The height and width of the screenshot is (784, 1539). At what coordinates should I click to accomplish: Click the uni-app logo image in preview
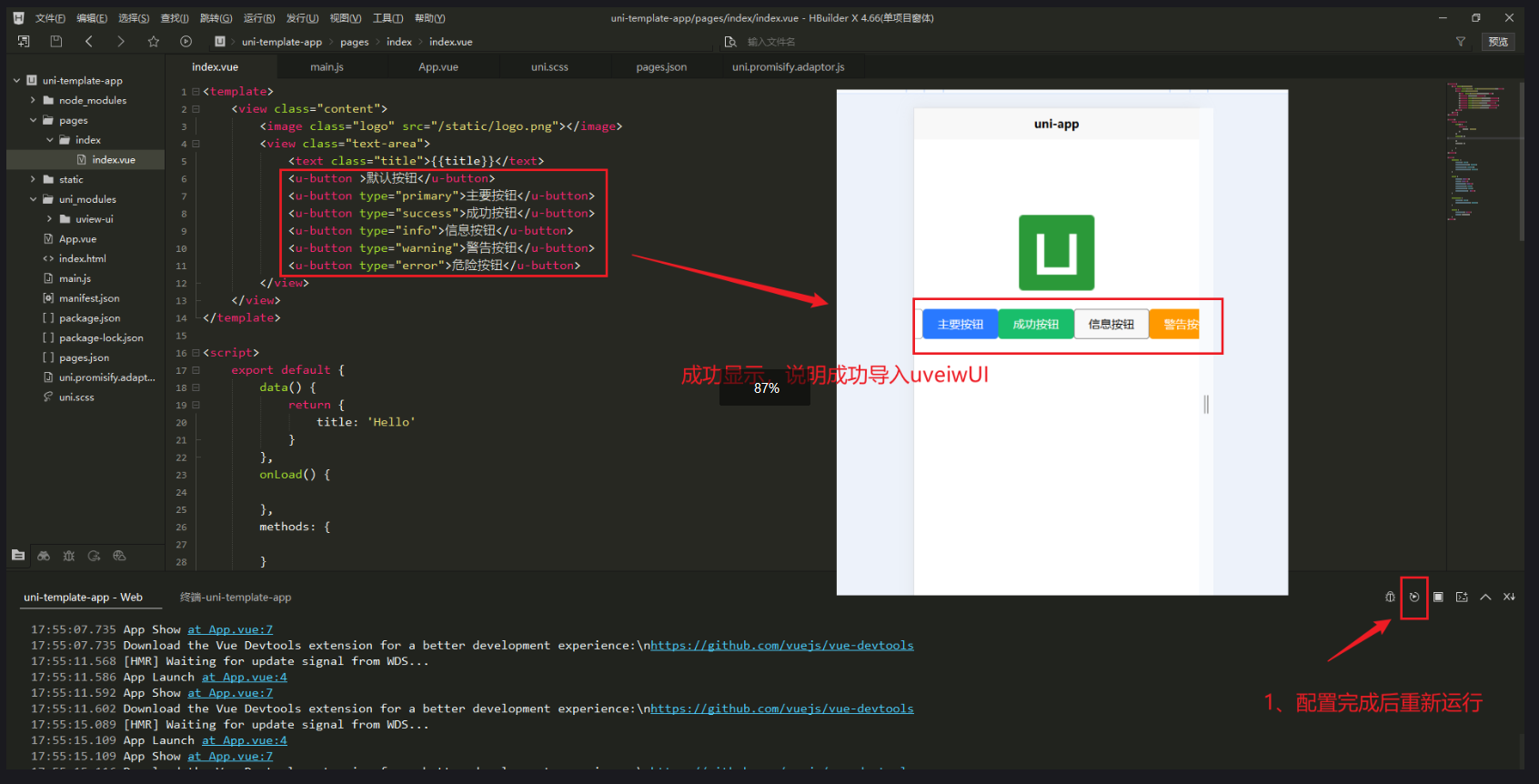[1057, 253]
